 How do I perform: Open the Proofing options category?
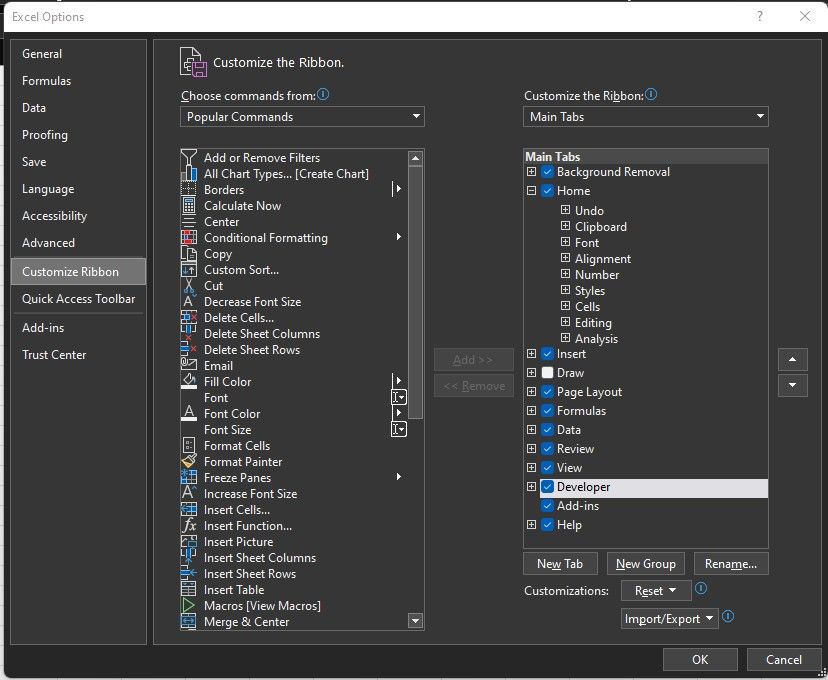(78, 135)
